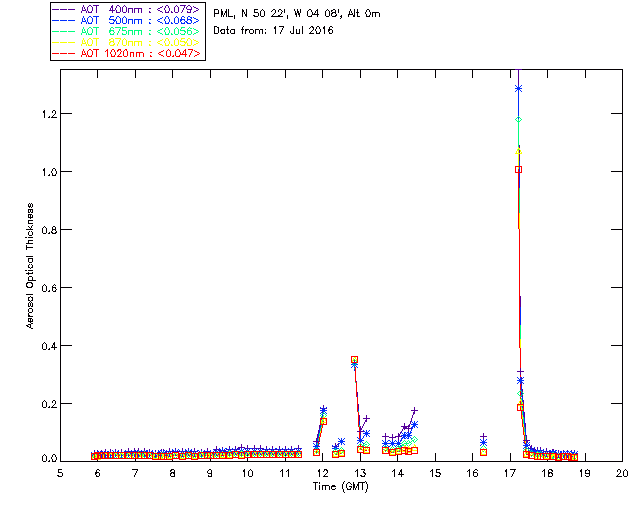Click the legend entry 'AOT 1020nm : <0.047>'
The height and width of the screenshot is (512, 640).
click(x=126, y=53)
